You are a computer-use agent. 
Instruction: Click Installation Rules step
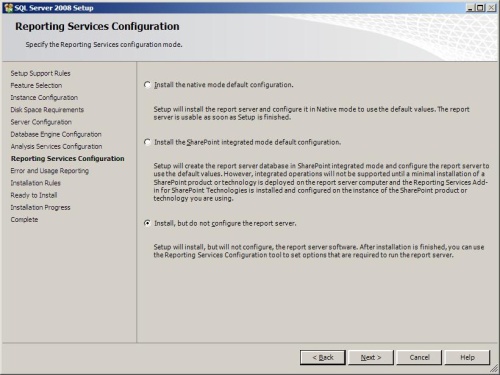click(x=35, y=183)
